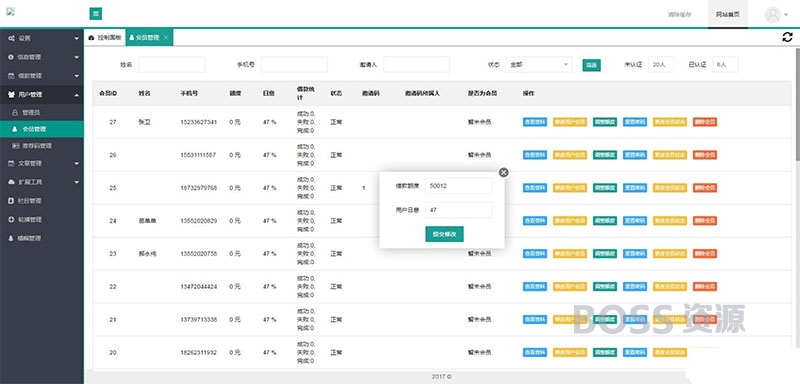
Task: Expand the 设置 sidebar menu arrow
Action: 77,38
